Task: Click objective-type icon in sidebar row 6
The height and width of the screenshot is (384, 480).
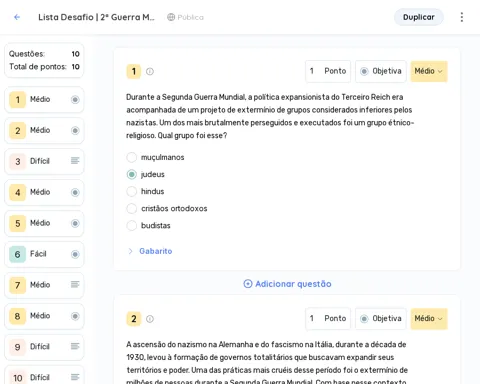Action: pos(75,254)
